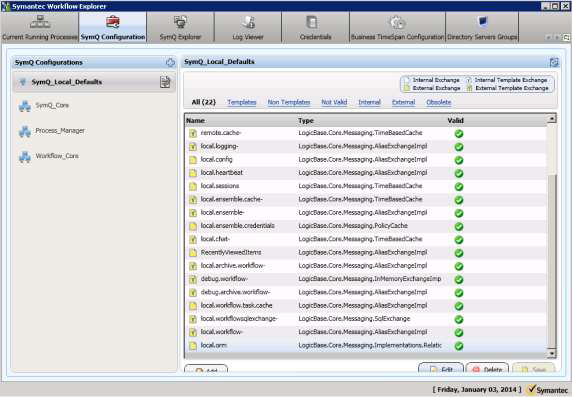
Task: Click the local.sessions row icon
Action: (193, 186)
